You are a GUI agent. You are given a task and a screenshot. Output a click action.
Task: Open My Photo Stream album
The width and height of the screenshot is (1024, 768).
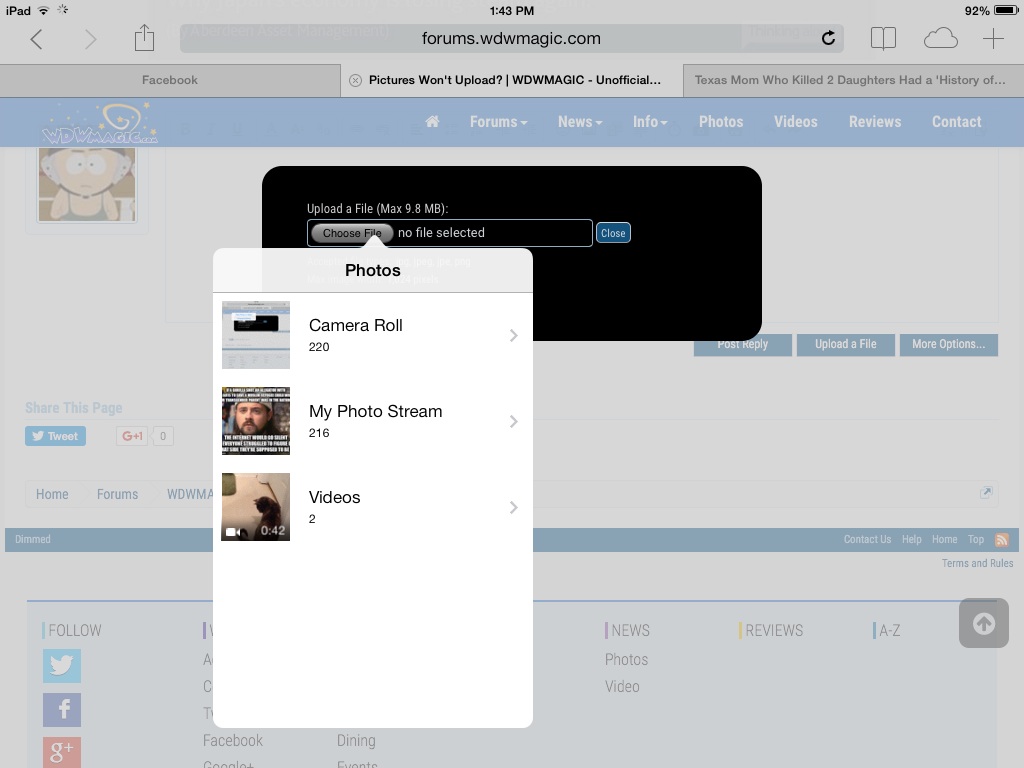(x=372, y=421)
